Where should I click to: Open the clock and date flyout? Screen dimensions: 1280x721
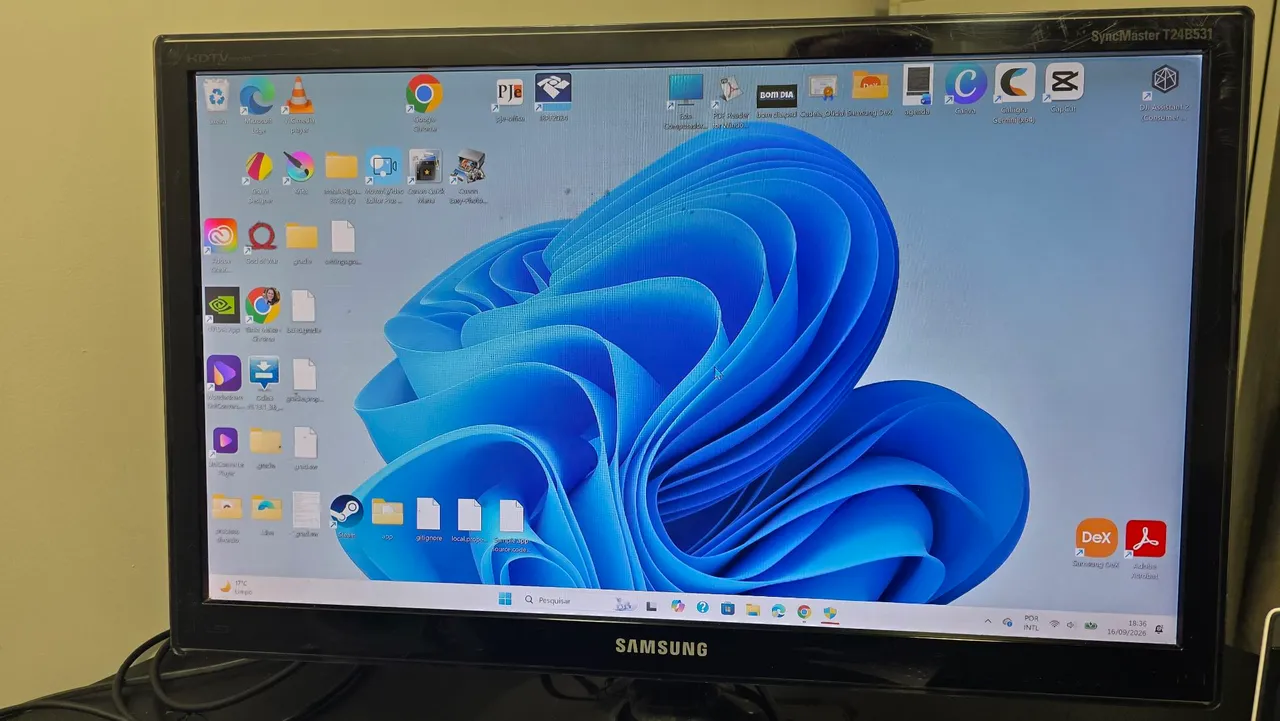[x=1136, y=627]
